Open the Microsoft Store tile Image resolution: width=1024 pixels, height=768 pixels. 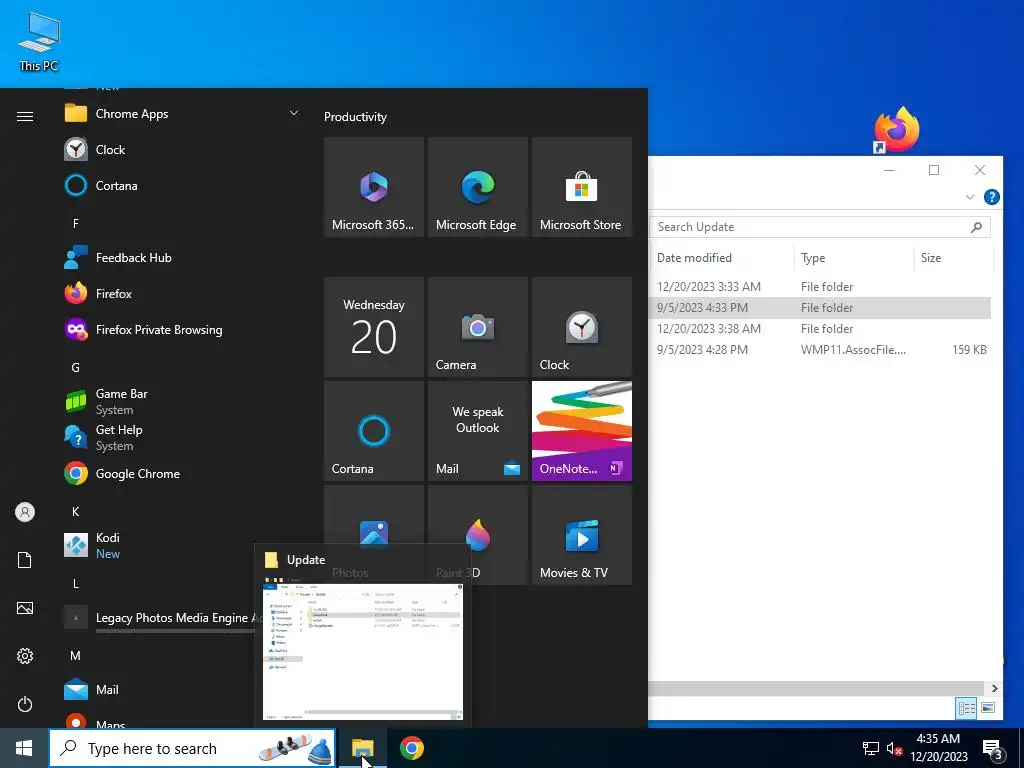click(581, 187)
